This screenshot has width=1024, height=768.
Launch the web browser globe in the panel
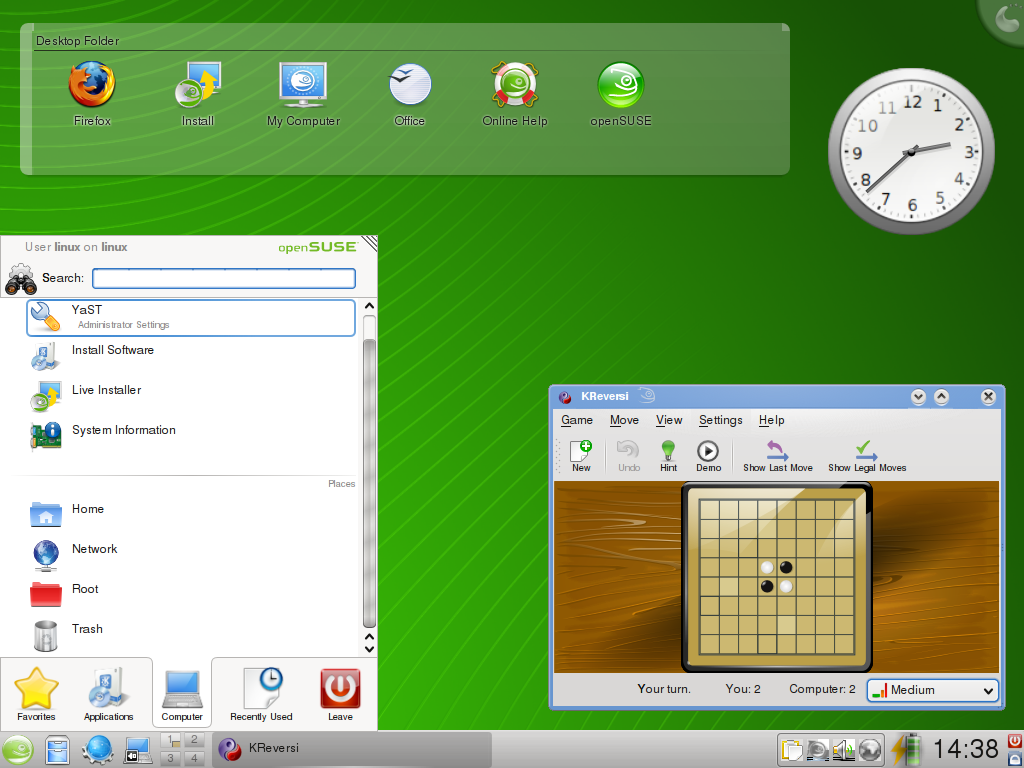click(97, 750)
